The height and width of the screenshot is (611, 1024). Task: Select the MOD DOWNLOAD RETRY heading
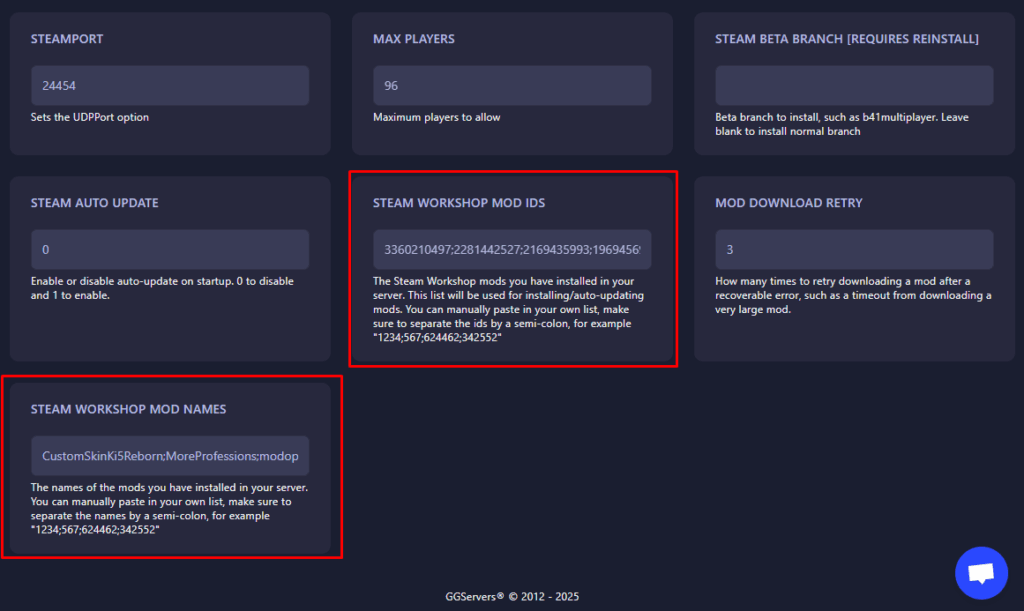[789, 203]
